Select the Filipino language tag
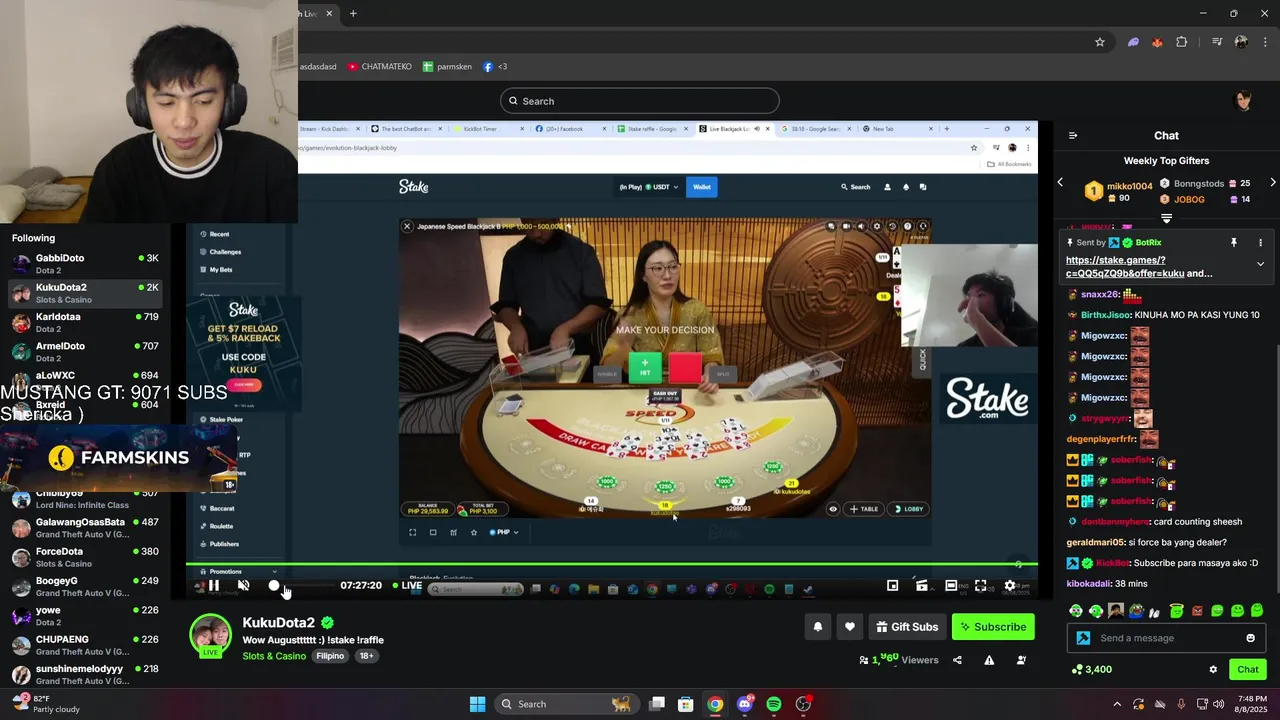The height and width of the screenshot is (720, 1280). point(330,656)
